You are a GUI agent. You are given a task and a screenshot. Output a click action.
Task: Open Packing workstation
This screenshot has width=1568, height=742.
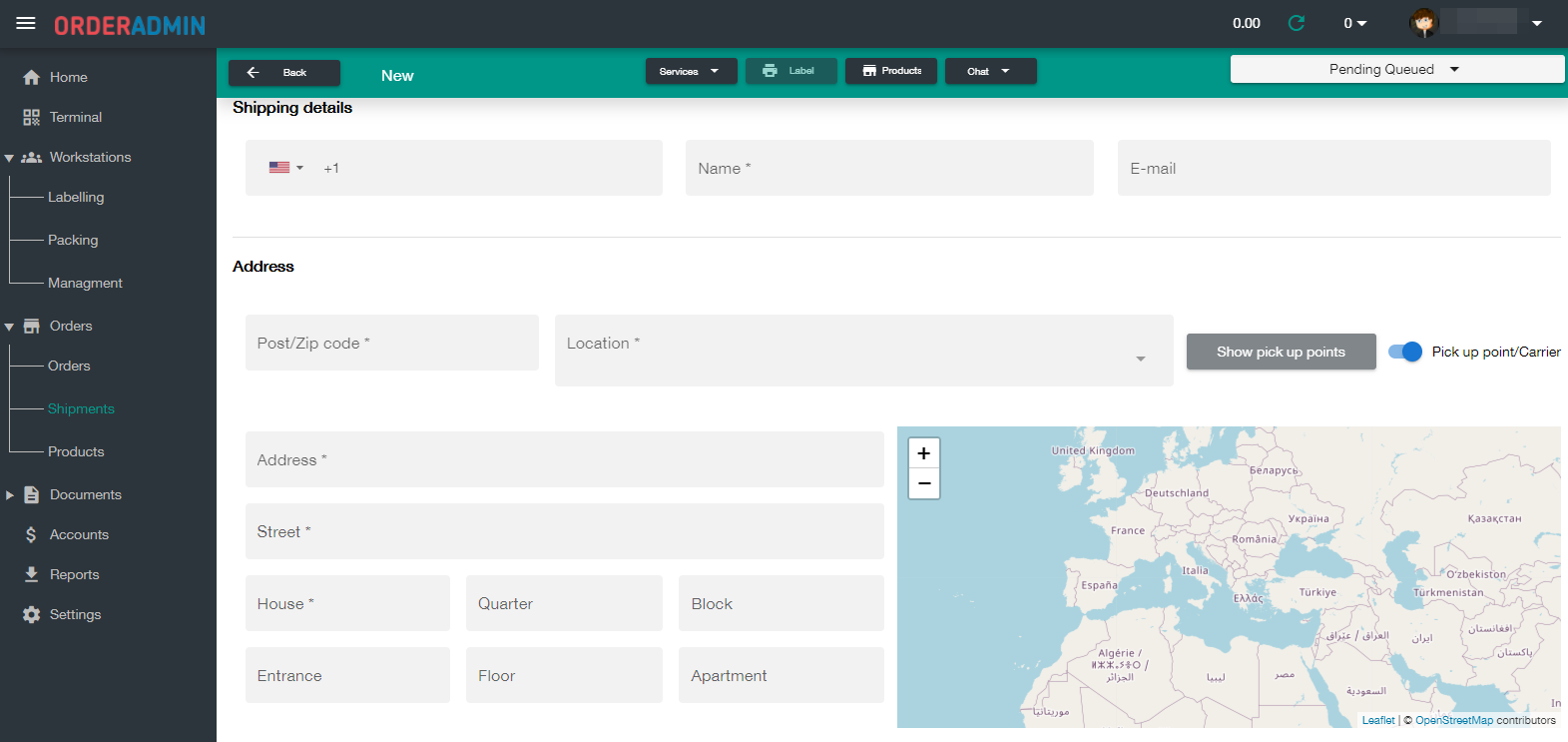point(73,240)
